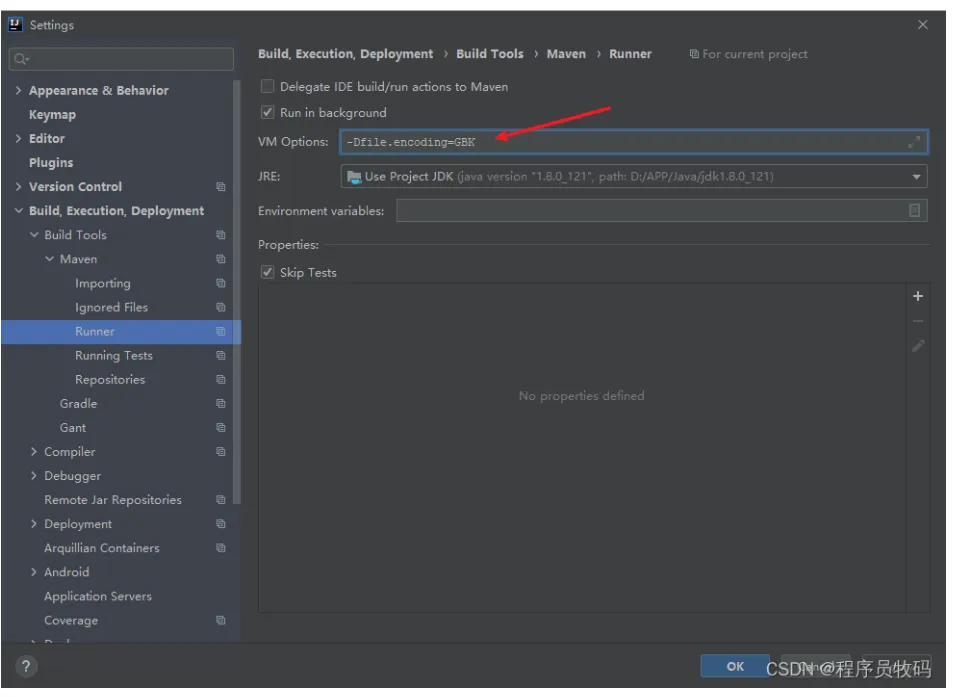Click the settings search box
The image size is (972, 697).
122,59
